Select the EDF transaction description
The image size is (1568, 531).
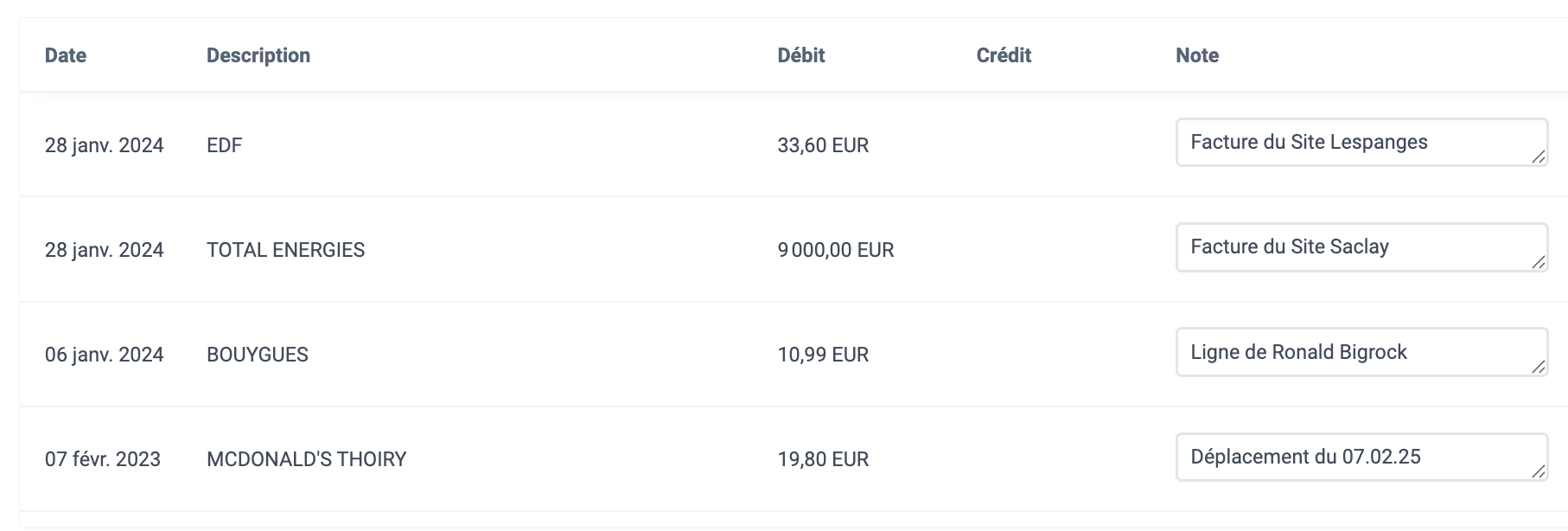coord(225,145)
